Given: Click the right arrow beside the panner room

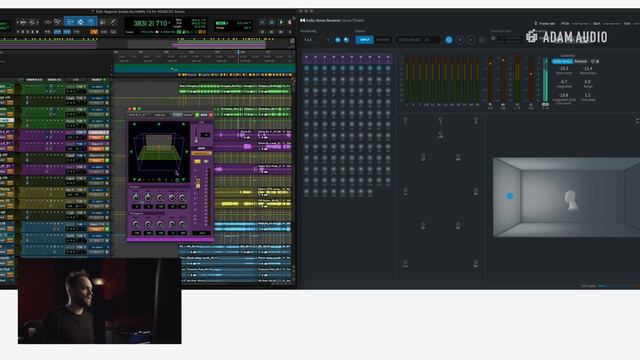Looking at the screenshot, I should click(187, 151).
